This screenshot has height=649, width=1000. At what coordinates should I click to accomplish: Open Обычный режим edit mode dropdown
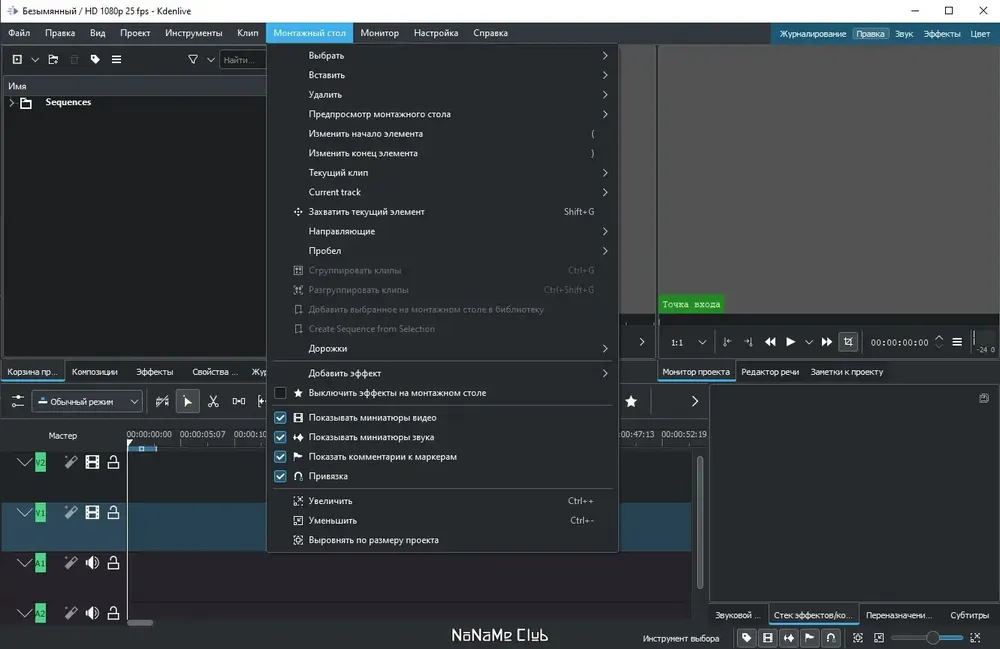click(x=87, y=402)
